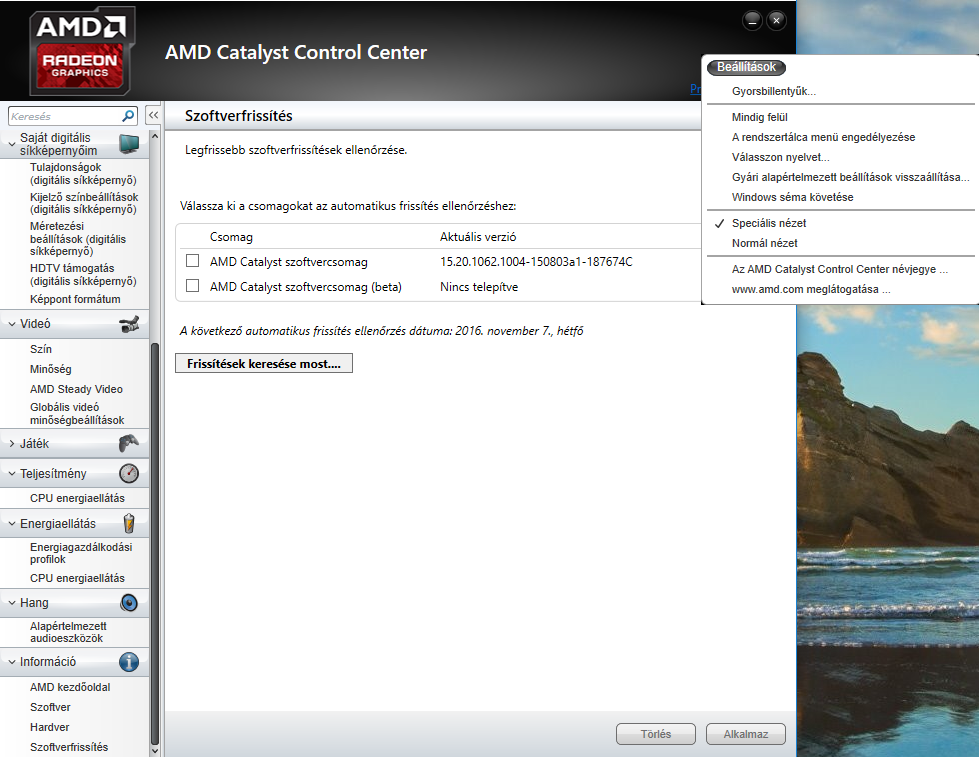
Task: Click version 15.20.1062.1004-150803a1-187674C text
Action: click(536, 262)
